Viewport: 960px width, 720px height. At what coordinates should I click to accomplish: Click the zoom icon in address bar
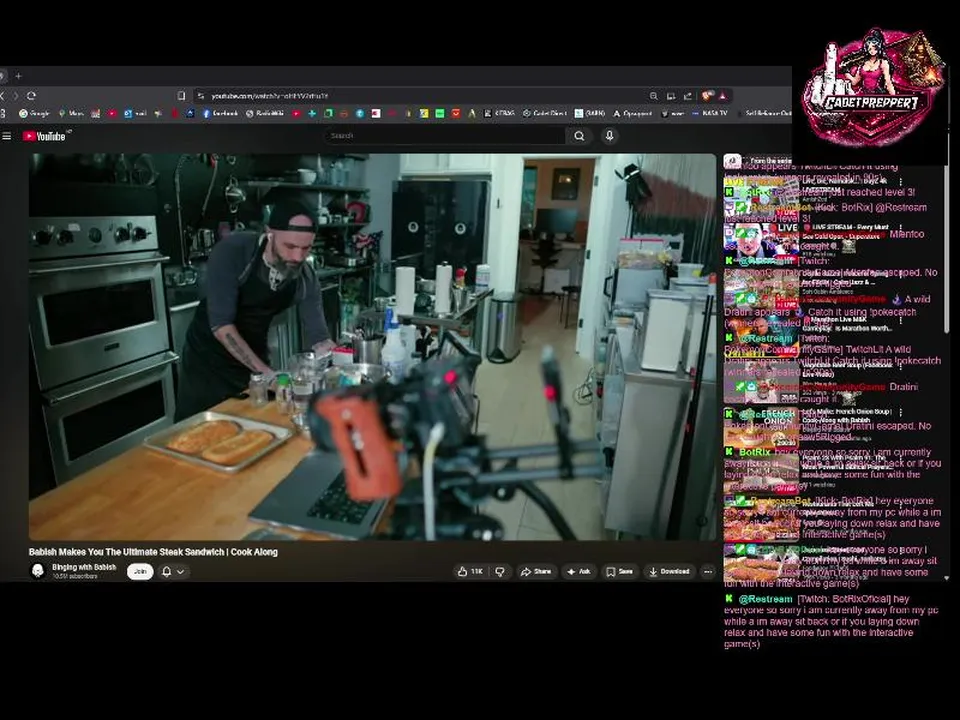(653, 96)
